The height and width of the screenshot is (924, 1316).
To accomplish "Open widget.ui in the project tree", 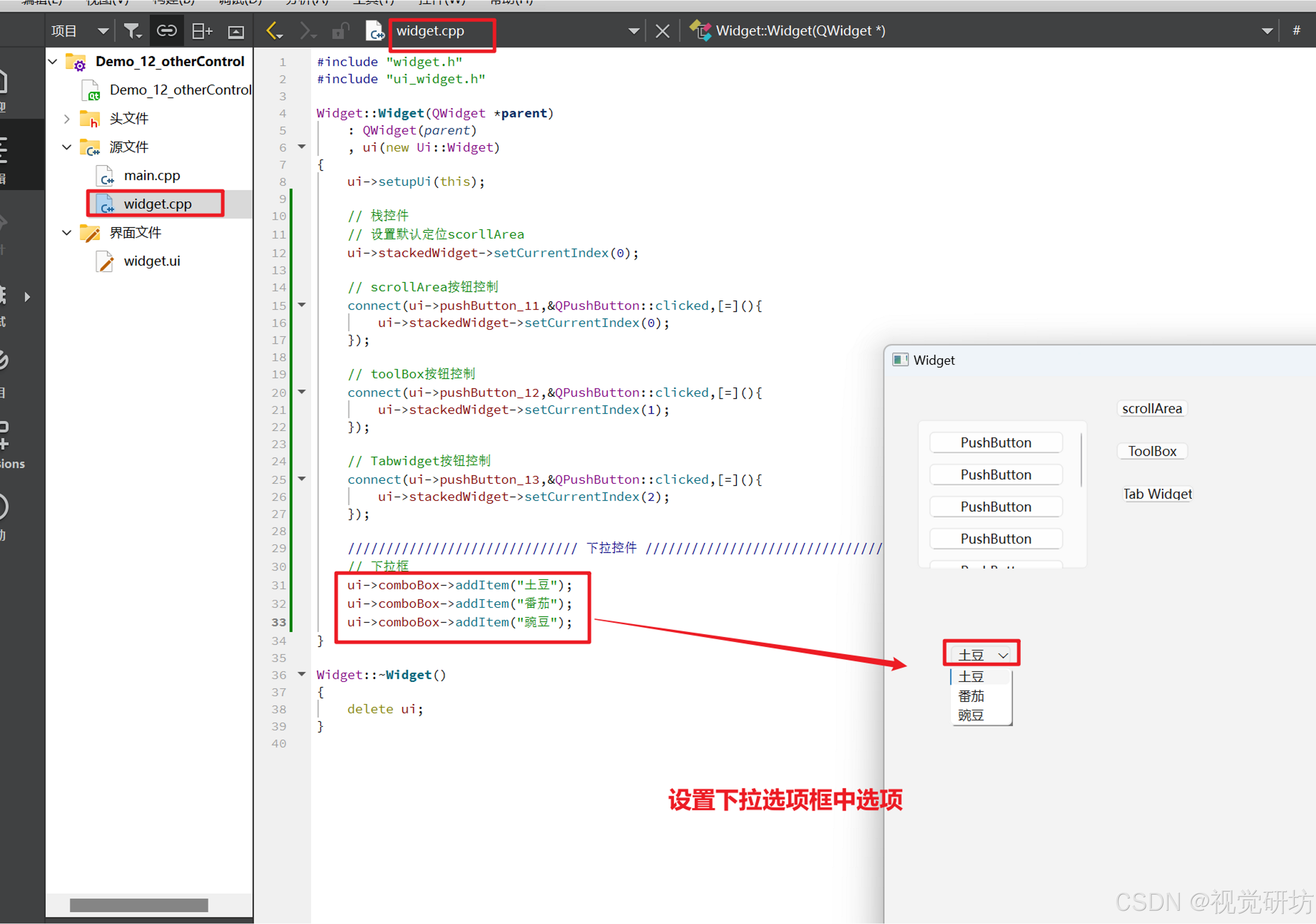I will (x=151, y=261).
